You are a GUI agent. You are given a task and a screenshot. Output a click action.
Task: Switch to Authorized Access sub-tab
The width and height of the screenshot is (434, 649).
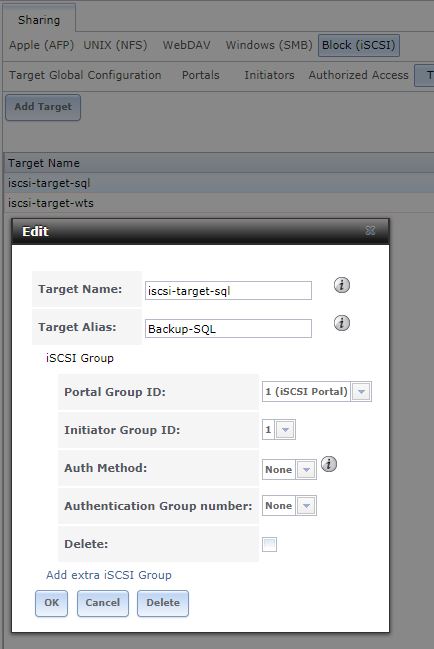pos(358,75)
